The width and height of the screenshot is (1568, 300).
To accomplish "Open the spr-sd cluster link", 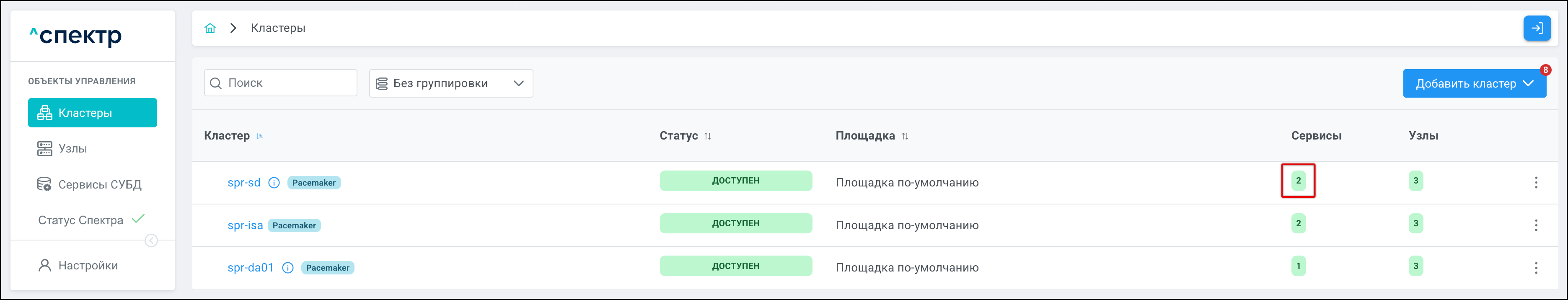I will click(243, 183).
